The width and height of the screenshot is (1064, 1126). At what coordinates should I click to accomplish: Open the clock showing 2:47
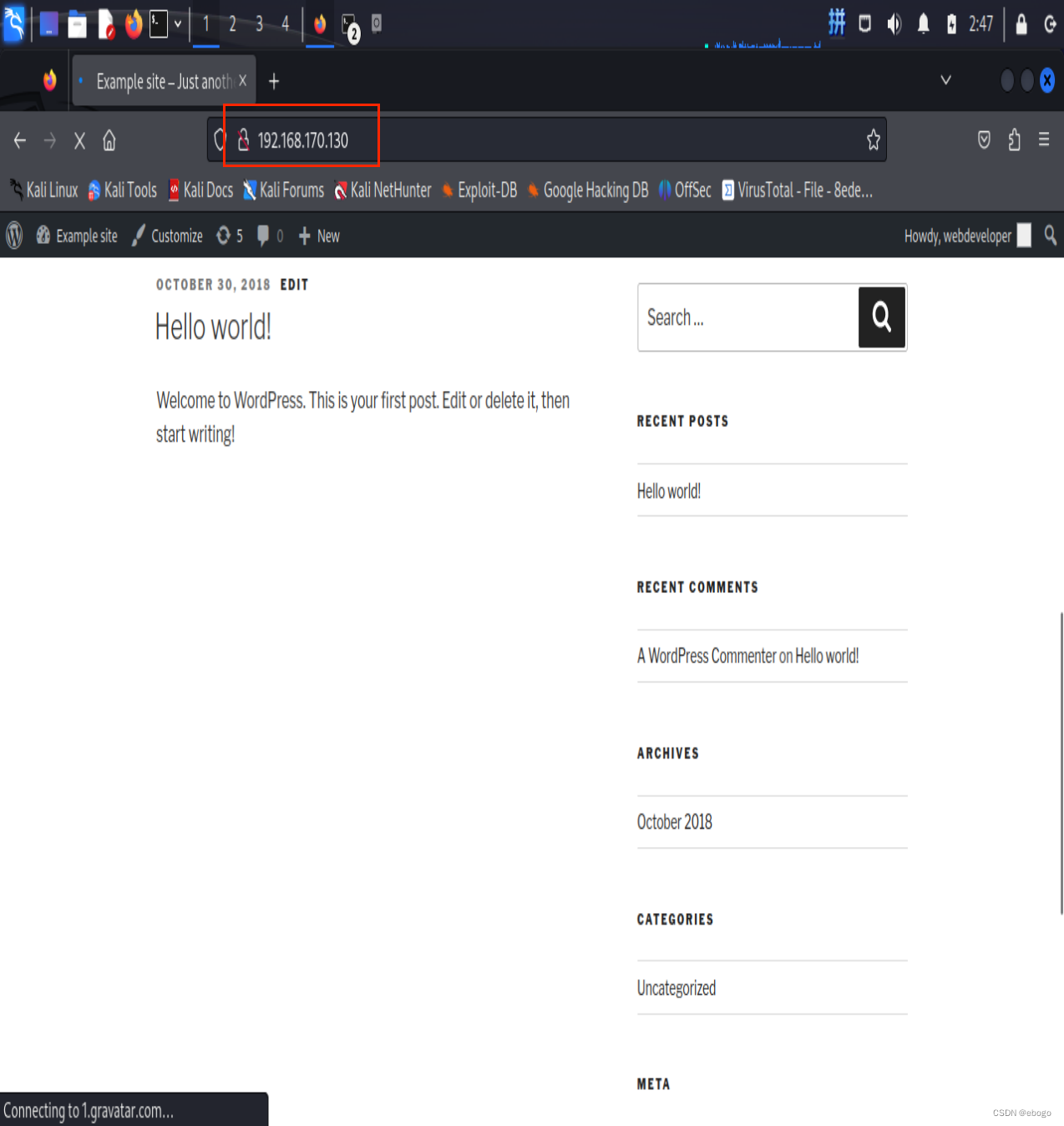[980, 23]
